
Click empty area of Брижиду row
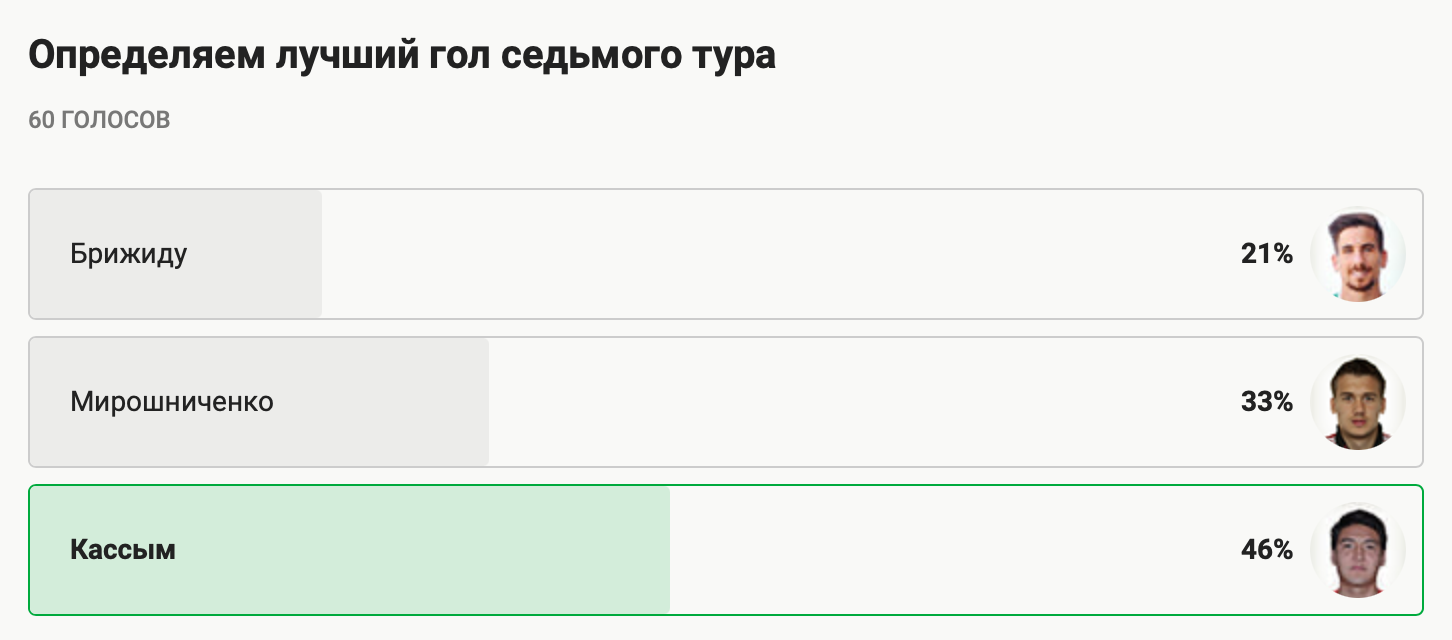pyautogui.click(x=780, y=254)
